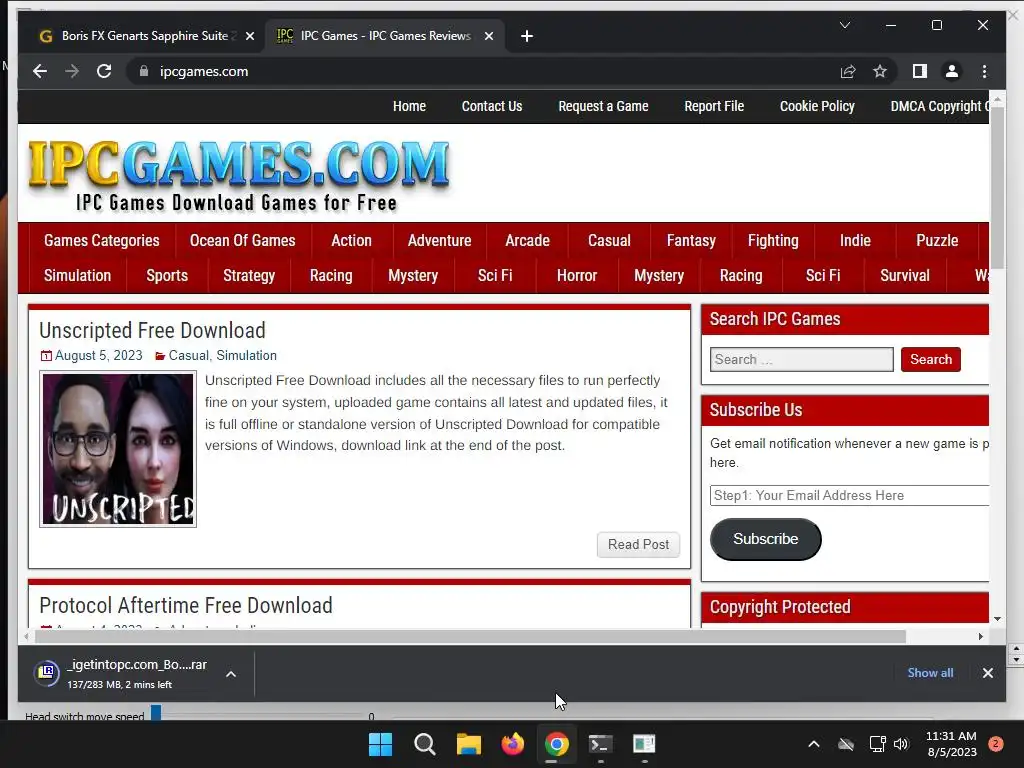The image size is (1024, 768).
Task: Select the Arcade category
Action: [527, 240]
